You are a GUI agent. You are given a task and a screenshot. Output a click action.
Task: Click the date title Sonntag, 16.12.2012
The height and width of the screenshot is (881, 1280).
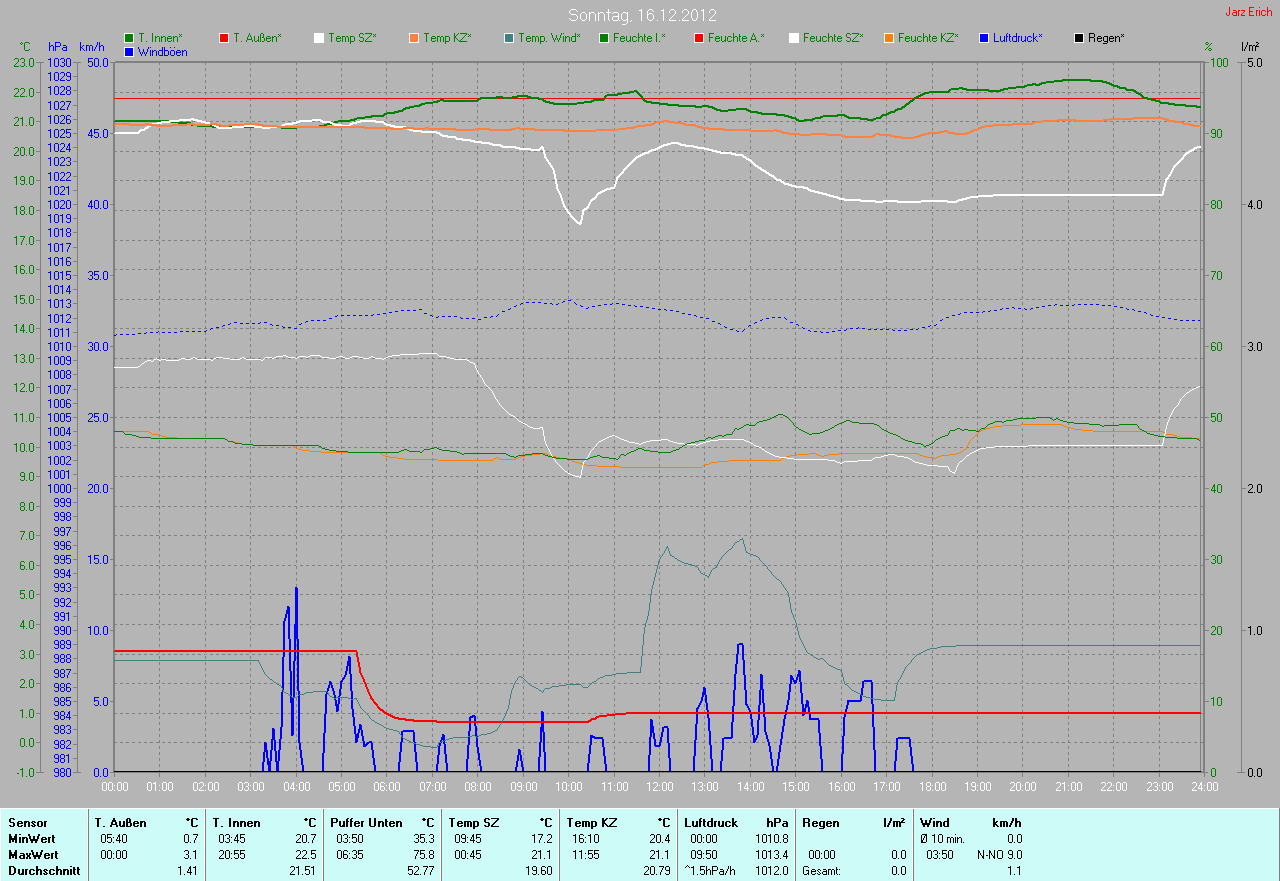click(x=642, y=16)
